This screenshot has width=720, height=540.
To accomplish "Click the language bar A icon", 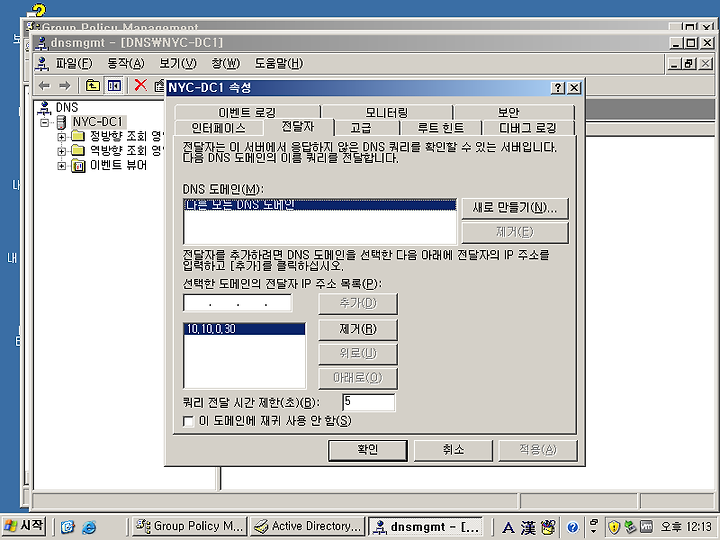I will tap(507, 528).
